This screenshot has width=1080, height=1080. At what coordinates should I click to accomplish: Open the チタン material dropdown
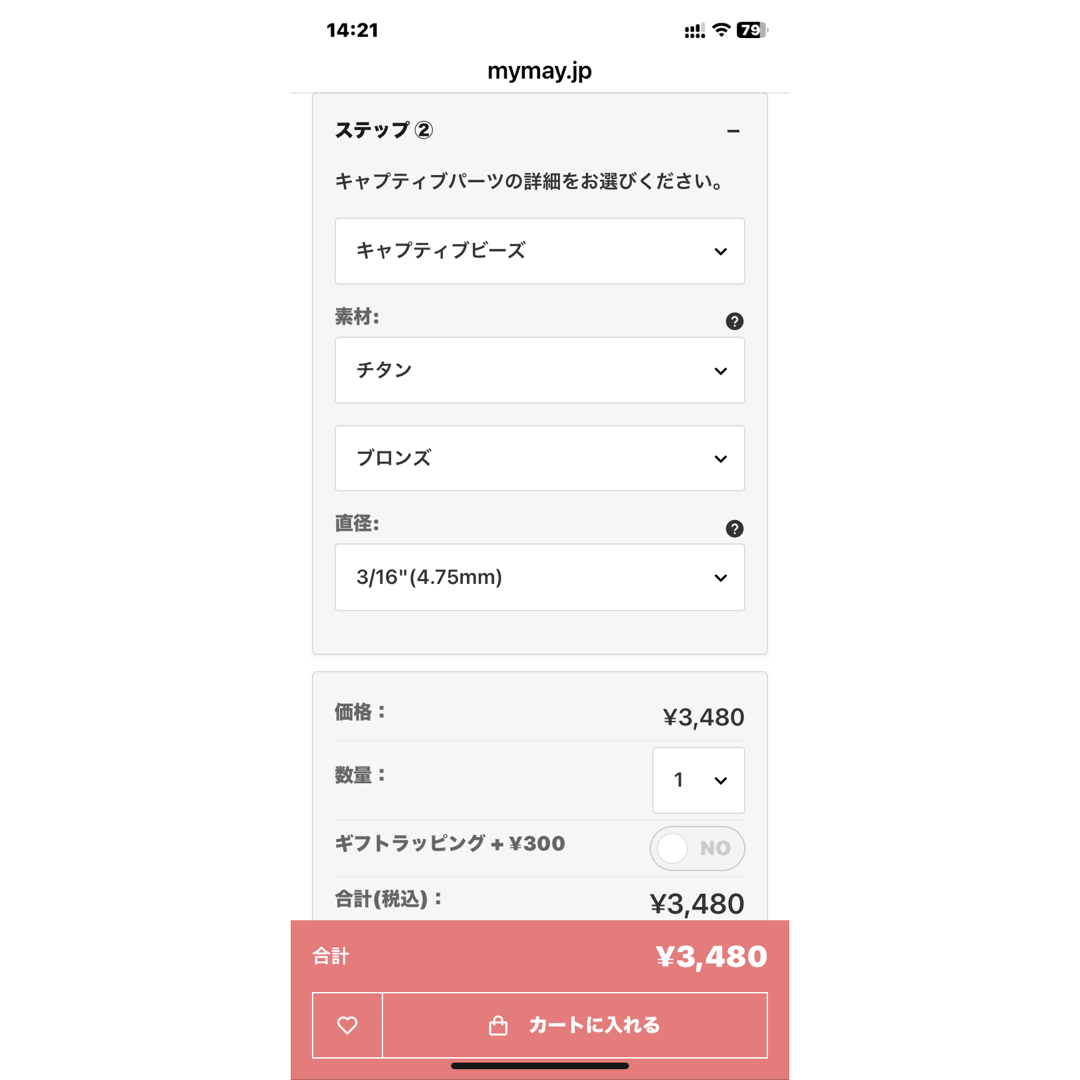click(539, 370)
